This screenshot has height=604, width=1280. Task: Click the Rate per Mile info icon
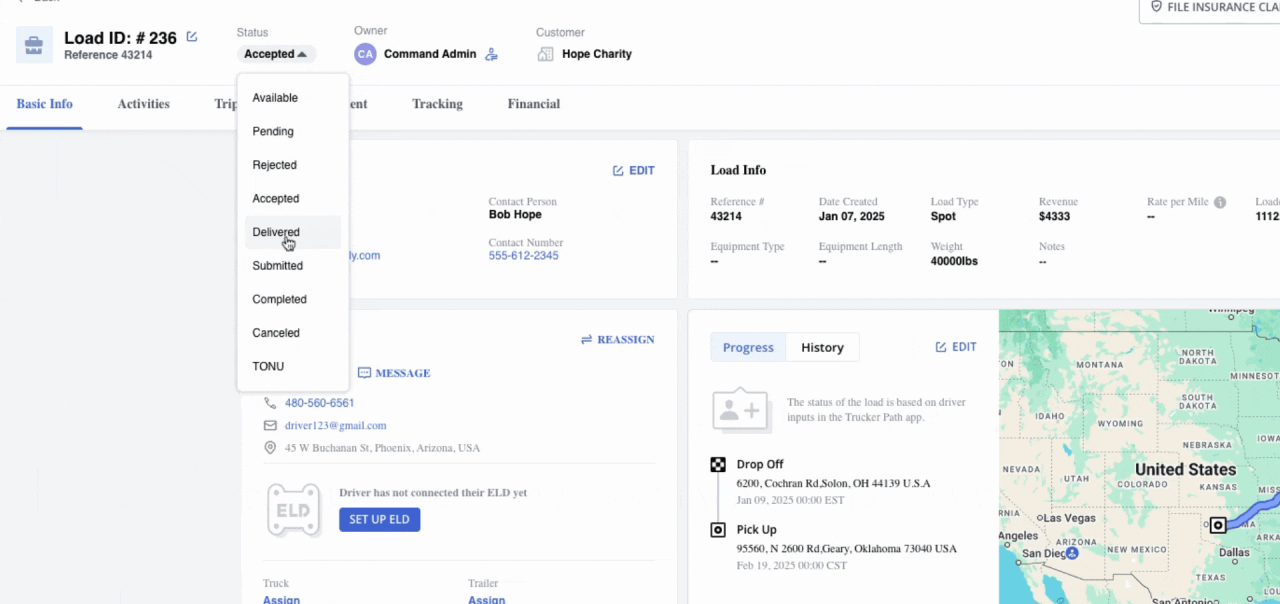pyautogui.click(x=1220, y=202)
